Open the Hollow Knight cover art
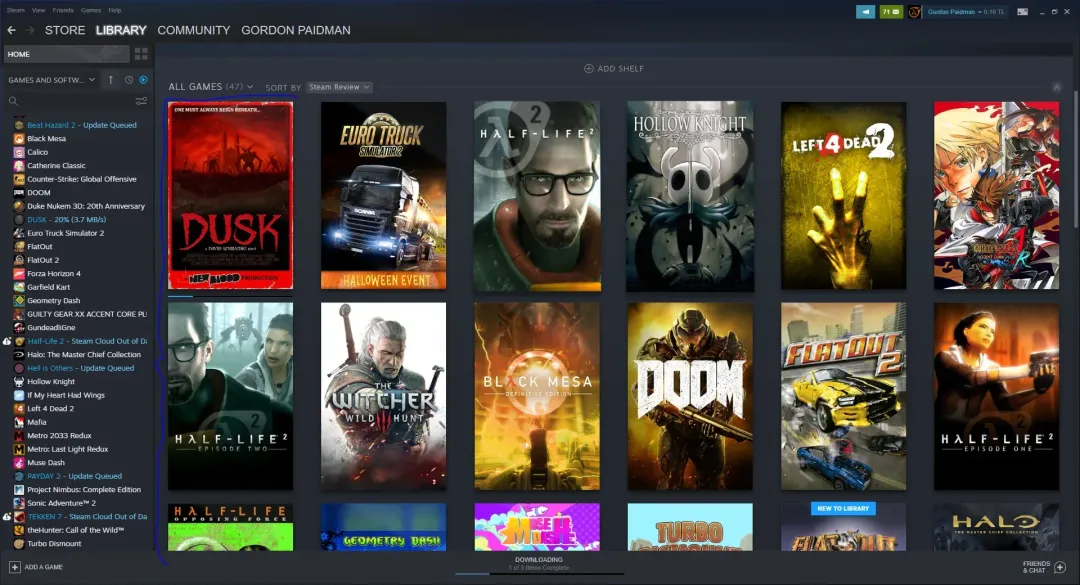 point(690,196)
